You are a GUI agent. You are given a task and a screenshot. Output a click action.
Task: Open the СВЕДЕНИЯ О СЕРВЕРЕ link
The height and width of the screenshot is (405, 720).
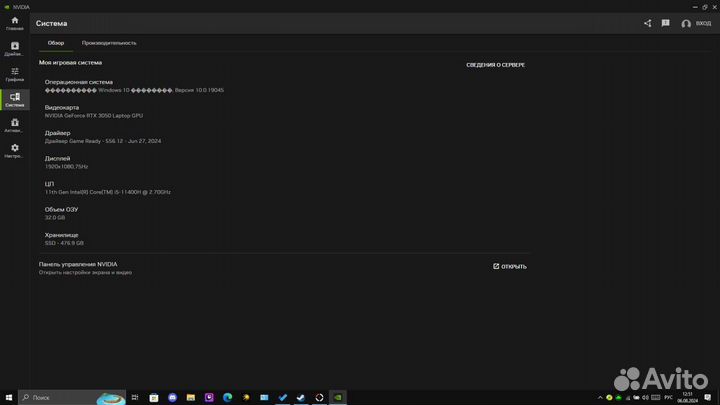tap(495, 65)
